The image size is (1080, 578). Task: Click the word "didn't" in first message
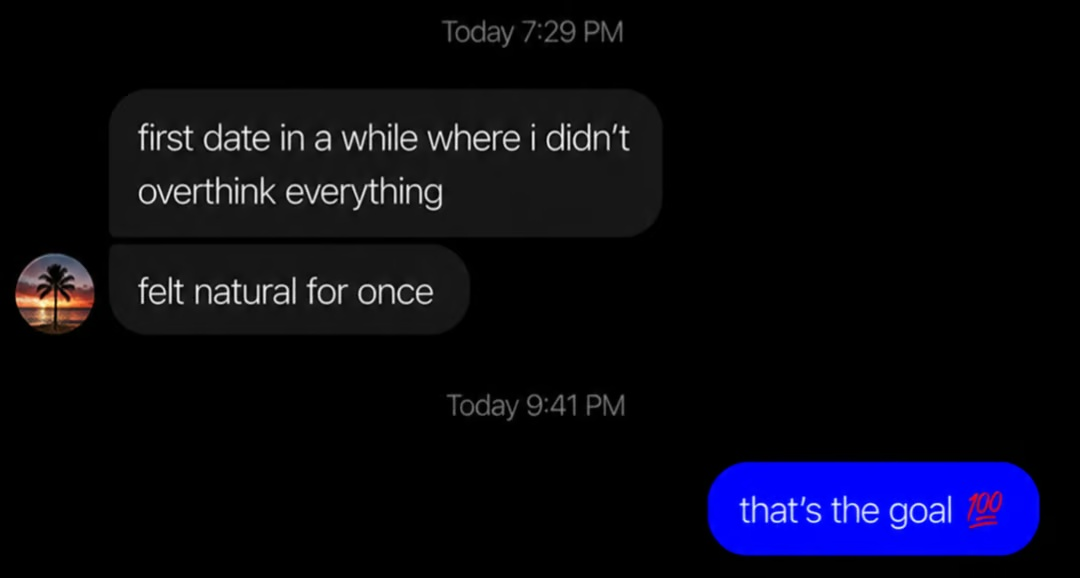588,138
